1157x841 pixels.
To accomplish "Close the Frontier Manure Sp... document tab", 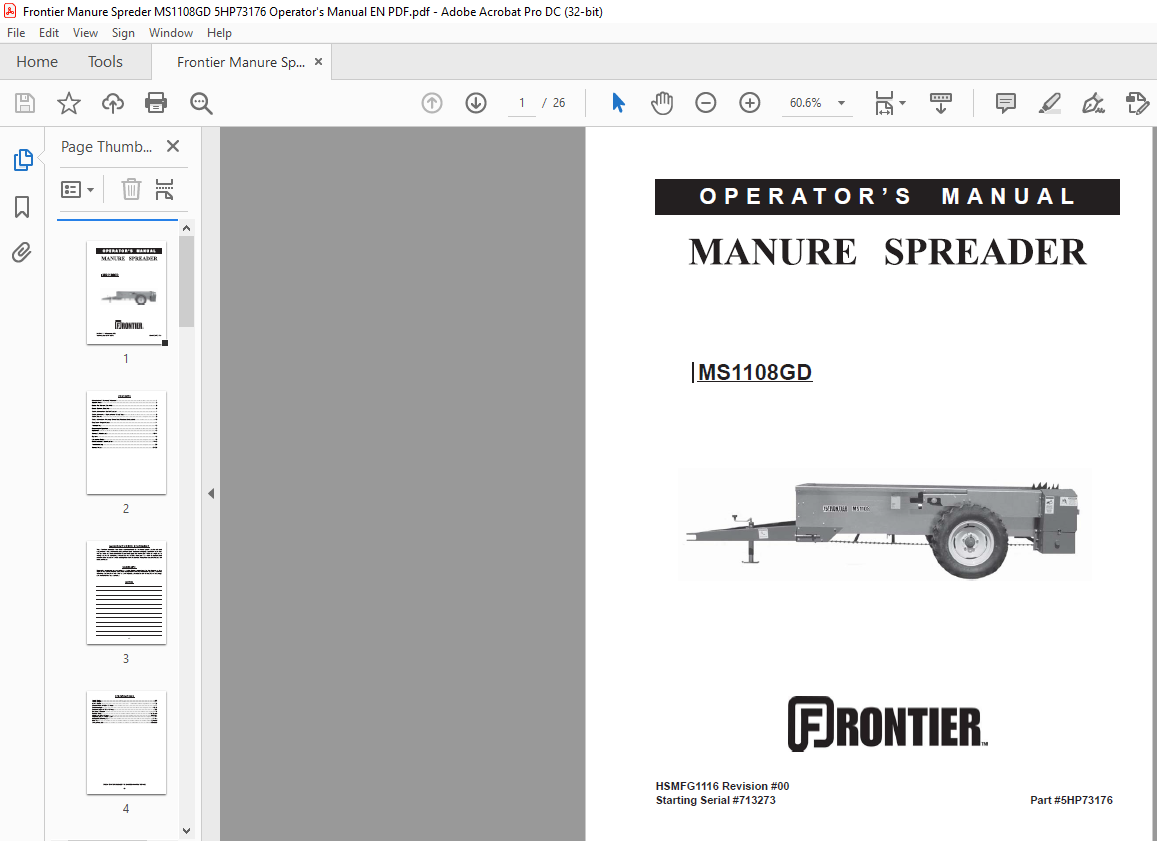I will 319,62.
